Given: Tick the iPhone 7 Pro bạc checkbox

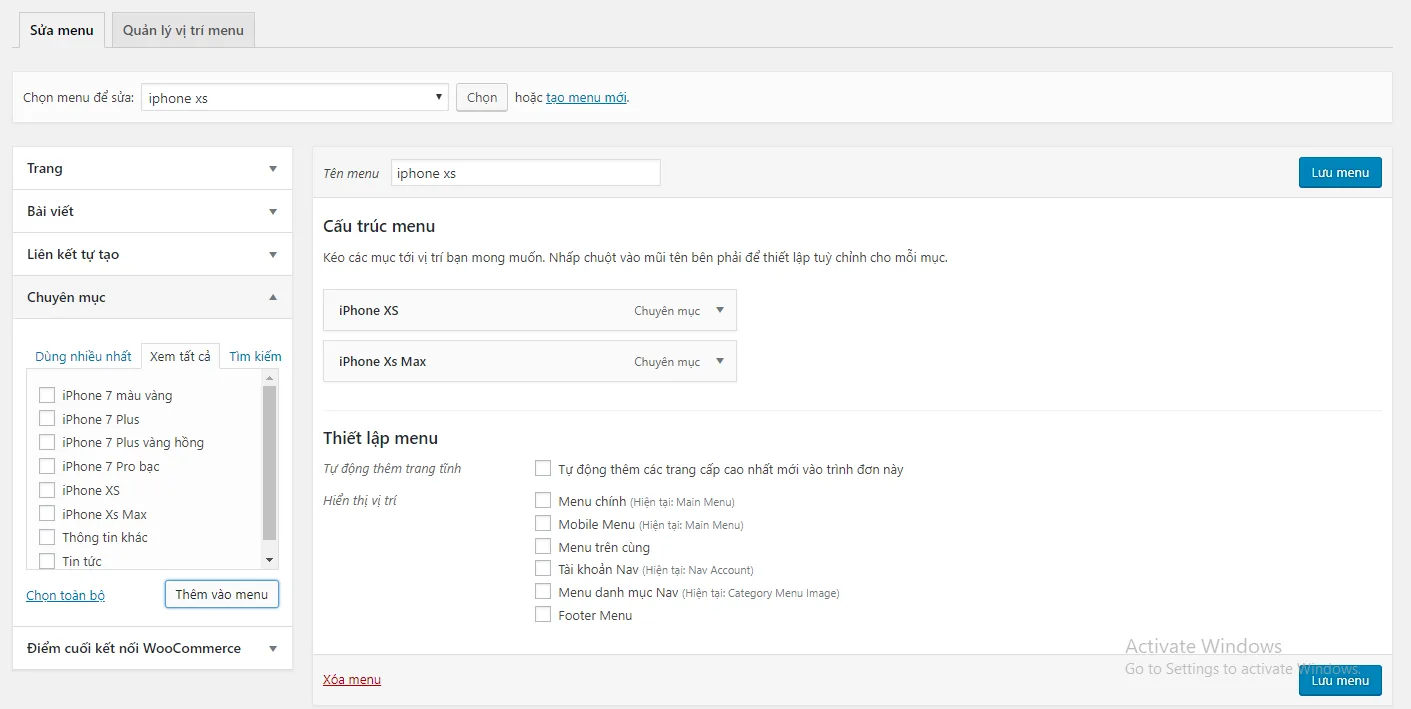Looking at the screenshot, I should [46, 466].
